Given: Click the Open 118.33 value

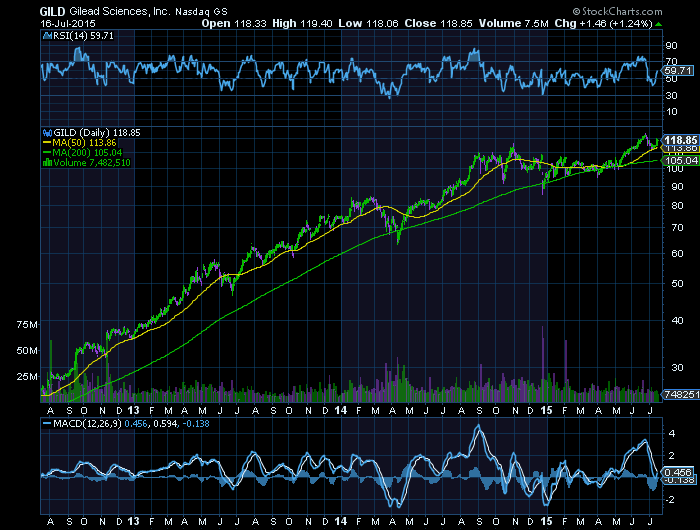Looking at the screenshot, I should click(x=234, y=24).
